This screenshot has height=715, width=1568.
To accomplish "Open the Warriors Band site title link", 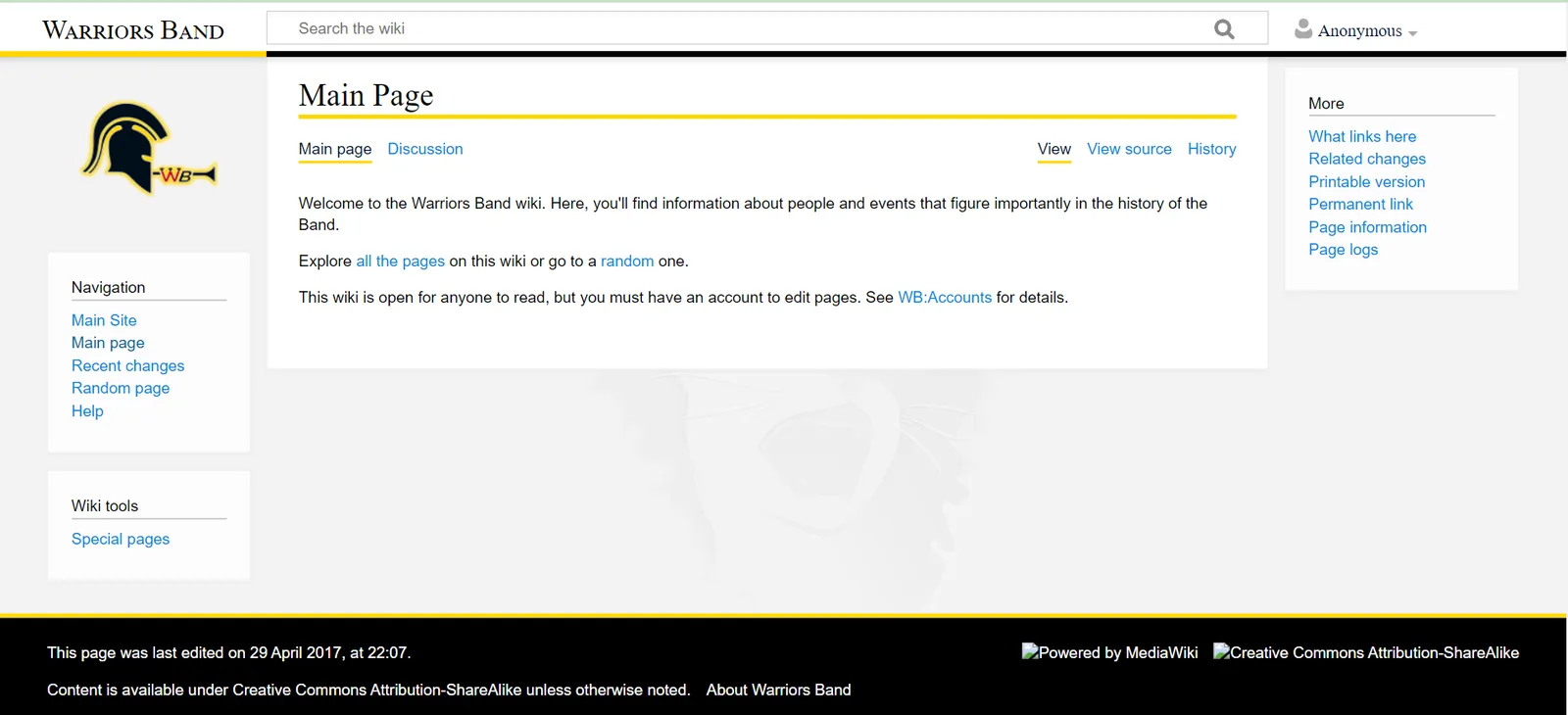I will click(x=133, y=30).
